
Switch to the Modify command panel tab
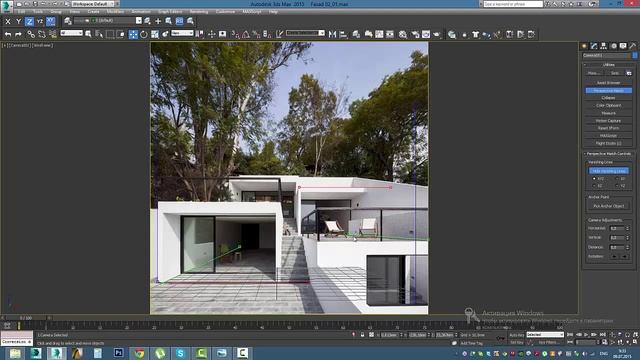tap(594, 46)
